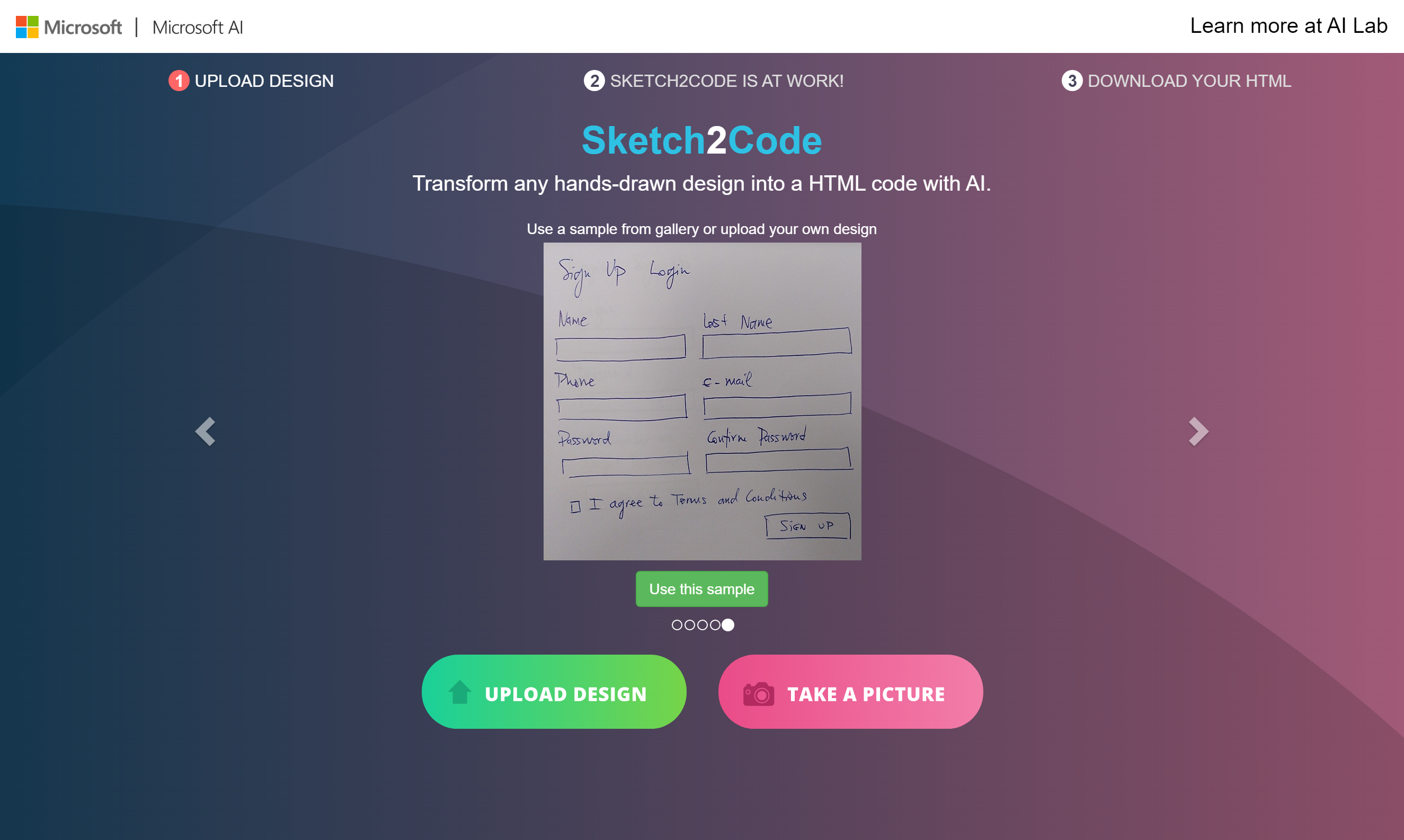
Task: Select the fifth carousel dot indicator
Action: (727, 625)
